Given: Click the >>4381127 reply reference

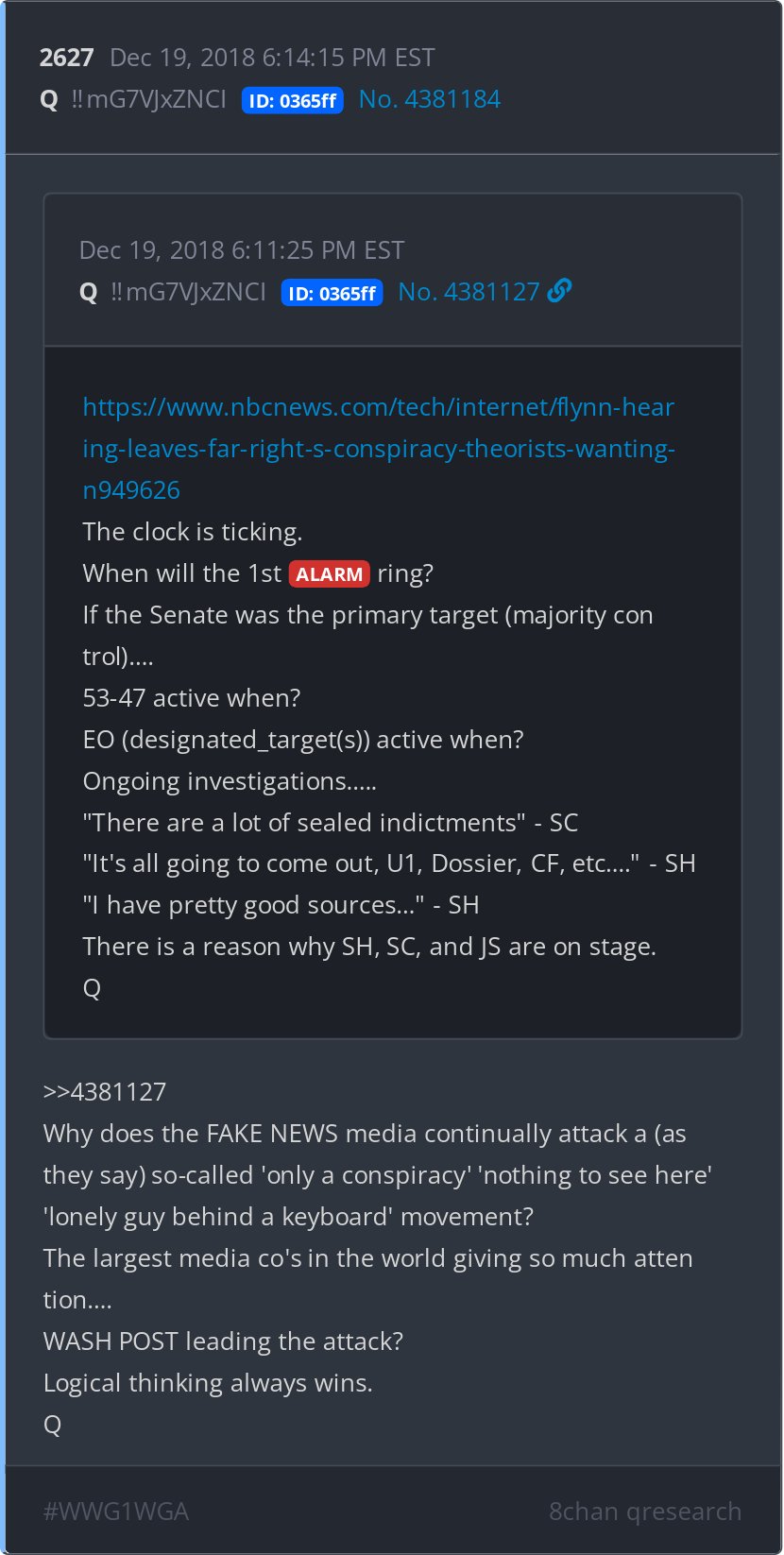Looking at the screenshot, I should coord(105,1092).
